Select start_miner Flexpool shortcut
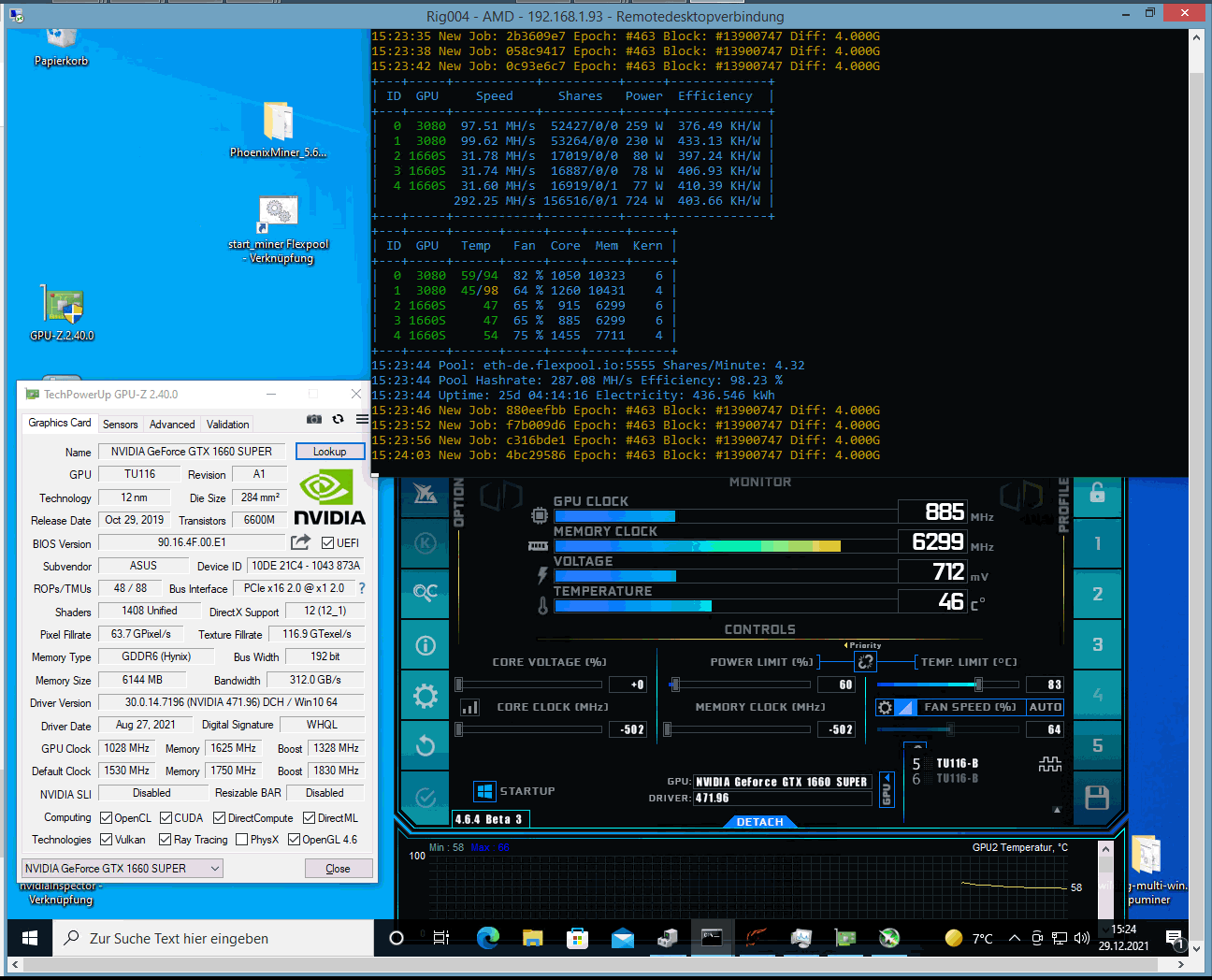Image resolution: width=1212 pixels, height=980 pixels. click(279, 229)
